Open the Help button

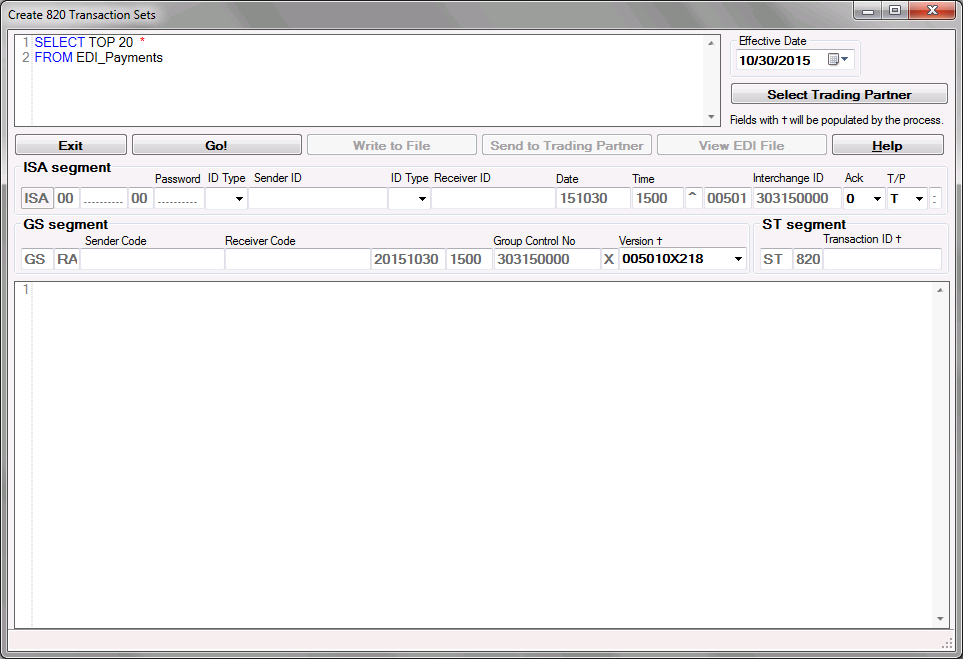(887, 146)
